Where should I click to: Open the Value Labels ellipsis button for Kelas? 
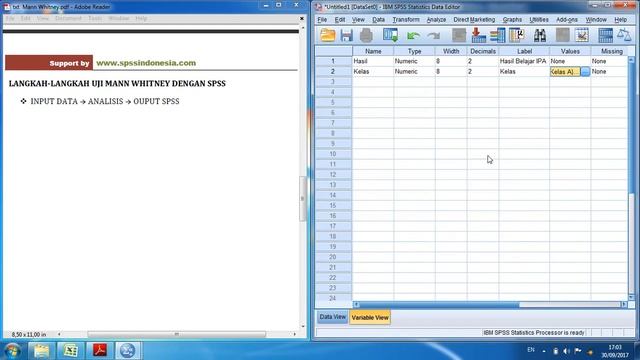pyautogui.click(x=585, y=71)
